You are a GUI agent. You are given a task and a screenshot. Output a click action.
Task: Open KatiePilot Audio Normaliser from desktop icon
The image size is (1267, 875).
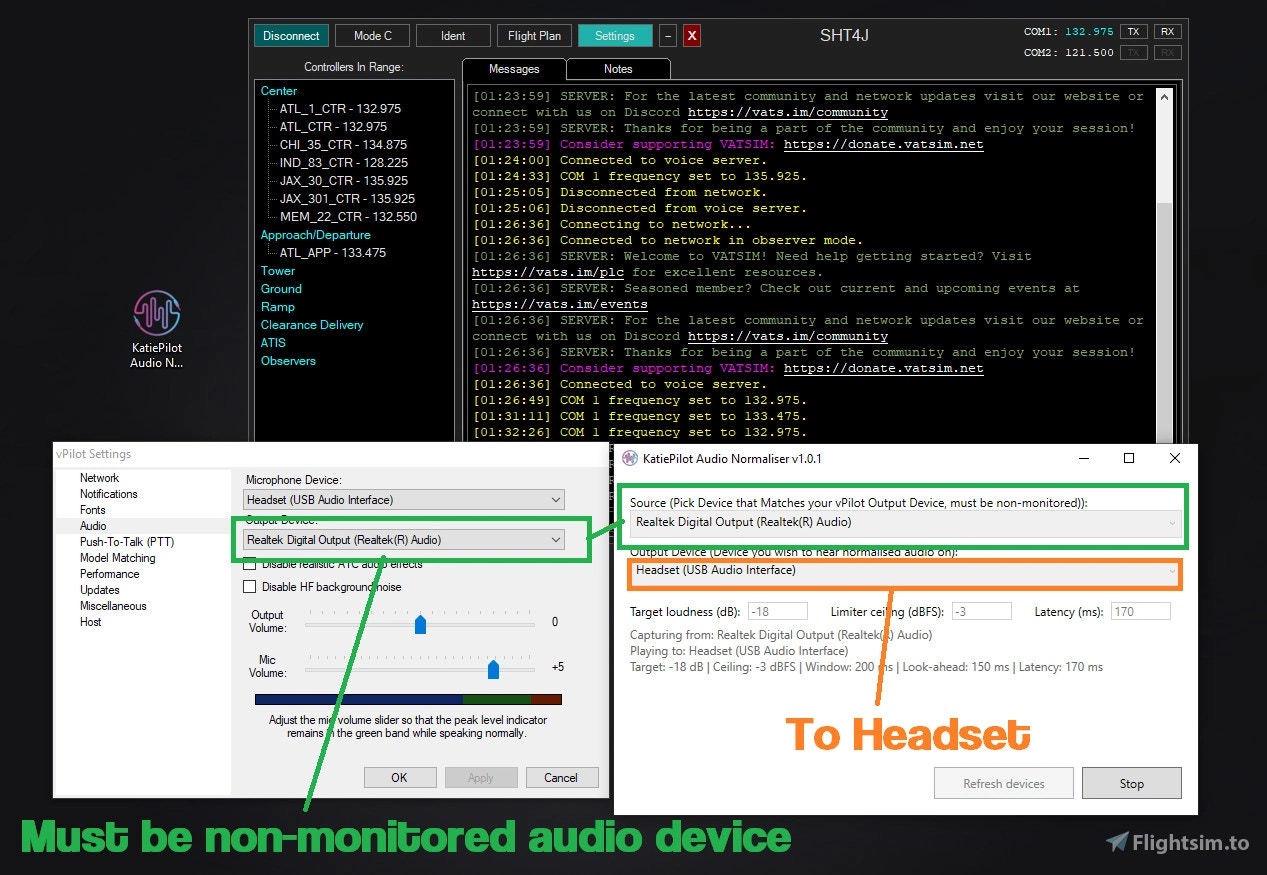tap(156, 311)
